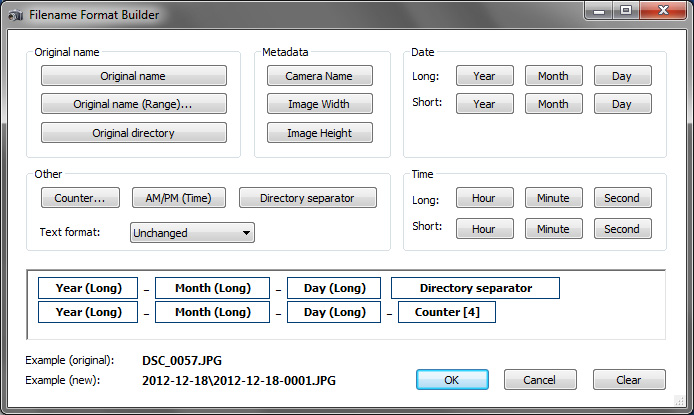Select Directory separator token in format line
This screenshot has height=415, width=694.
click(475, 288)
